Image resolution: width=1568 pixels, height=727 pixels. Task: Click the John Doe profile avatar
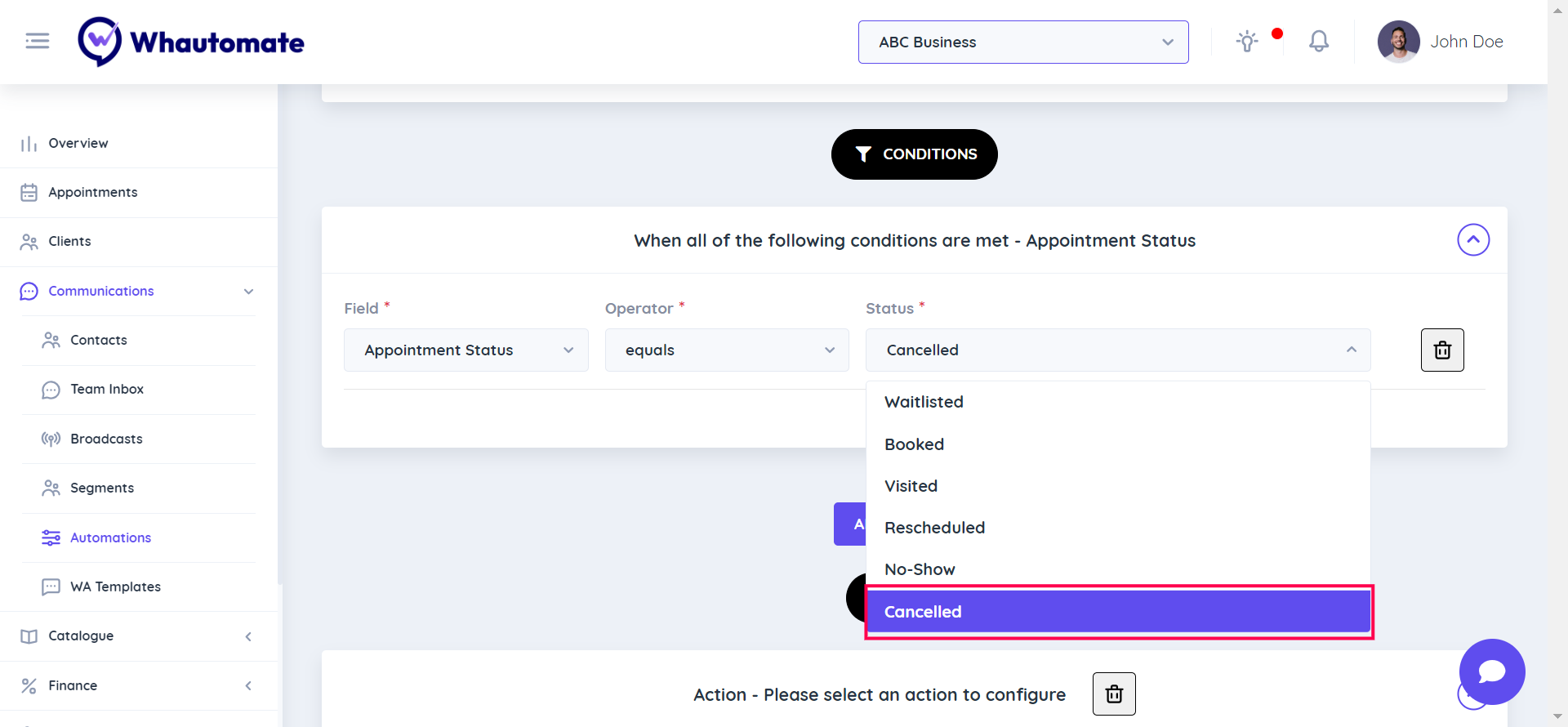[1398, 42]
